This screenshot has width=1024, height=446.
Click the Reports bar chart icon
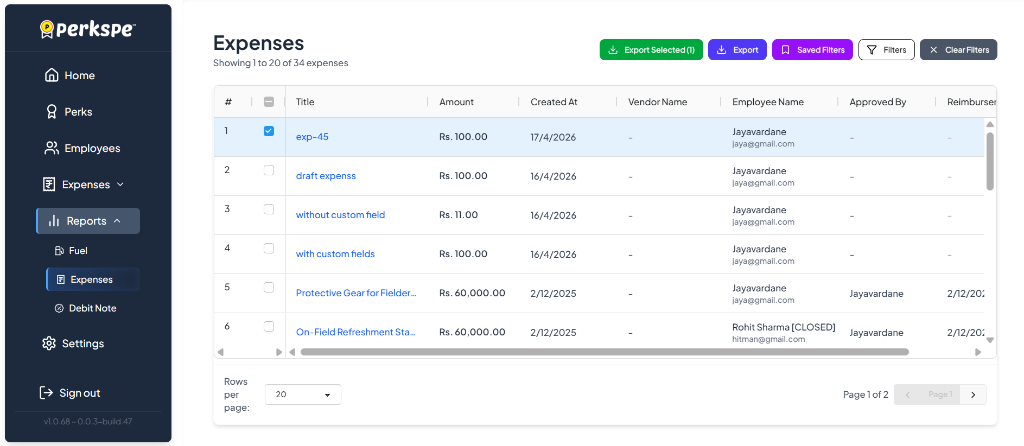pos(54,221)
